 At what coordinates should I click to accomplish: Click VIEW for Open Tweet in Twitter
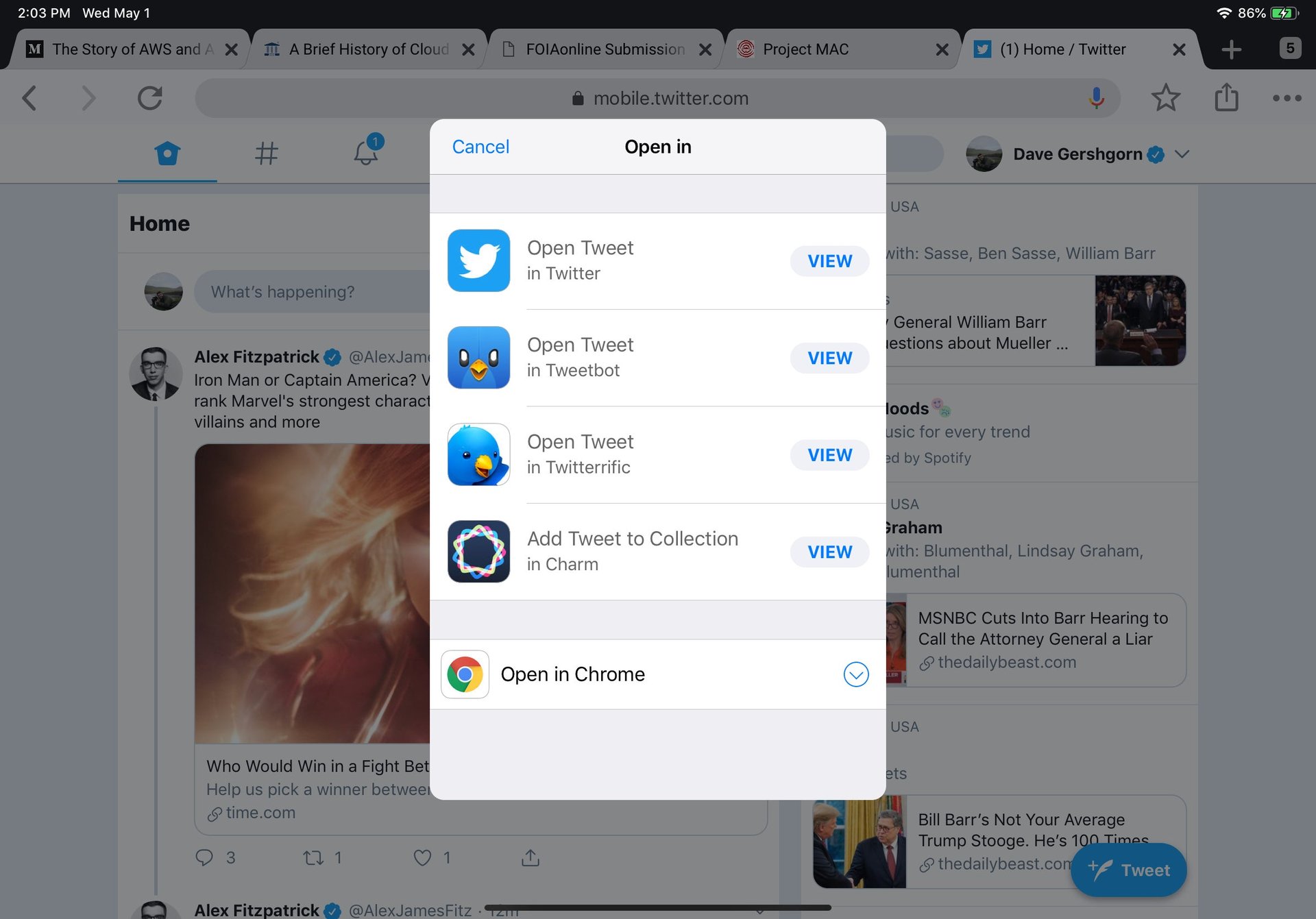click(x=829, y=261)
